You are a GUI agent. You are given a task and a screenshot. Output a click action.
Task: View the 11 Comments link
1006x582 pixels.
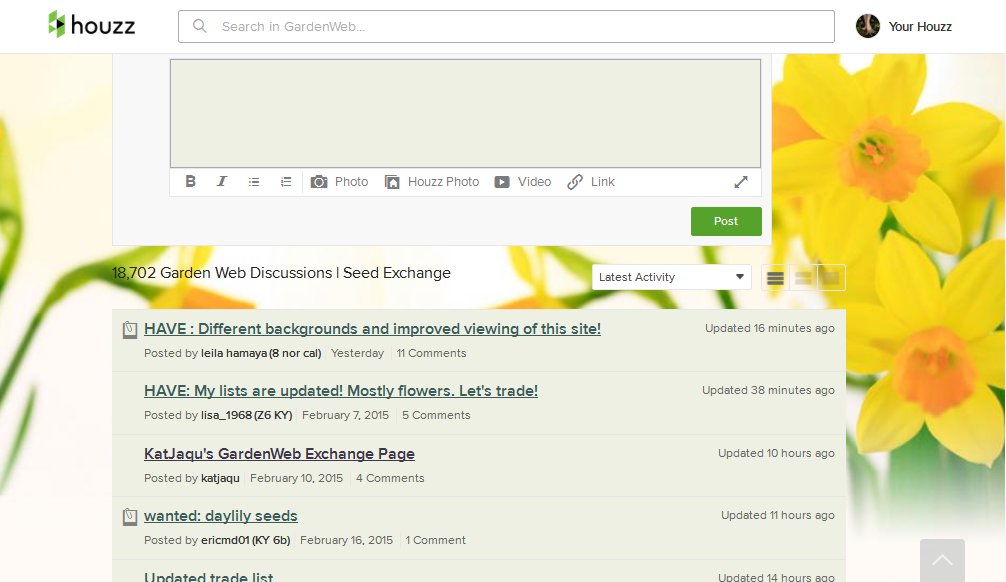[x=431, y=353]
